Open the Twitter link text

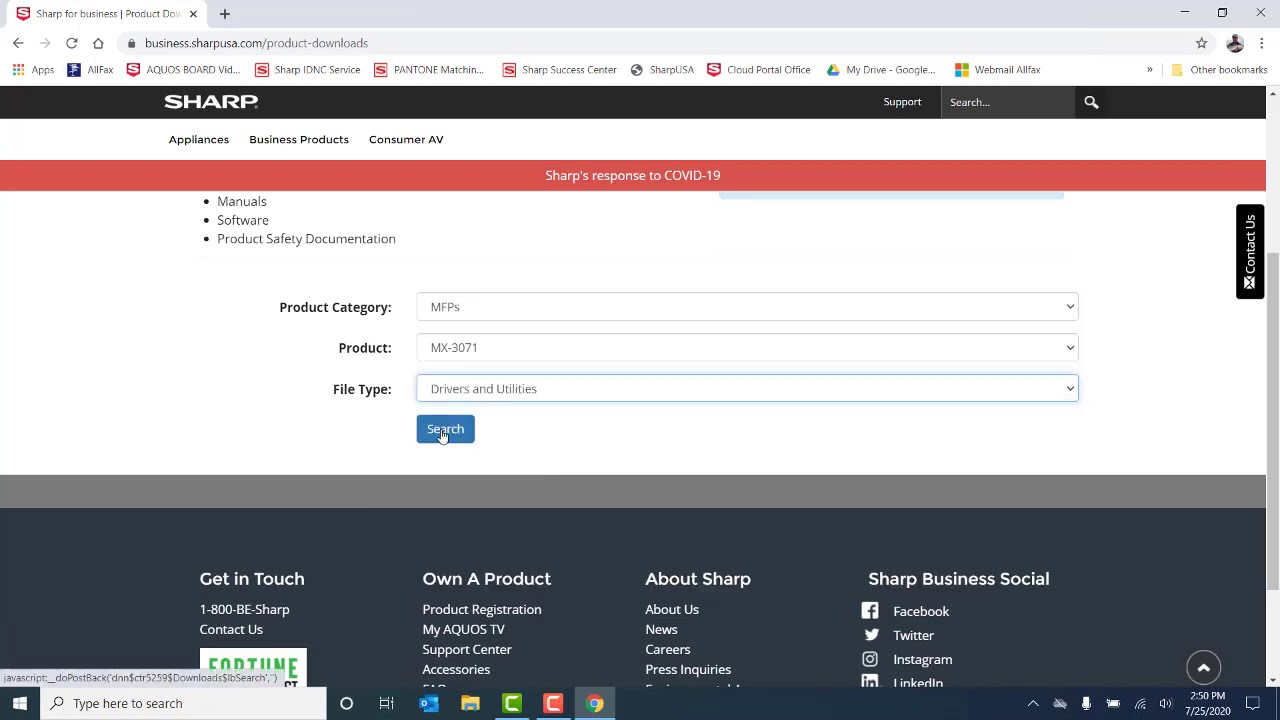coord(913,635)
